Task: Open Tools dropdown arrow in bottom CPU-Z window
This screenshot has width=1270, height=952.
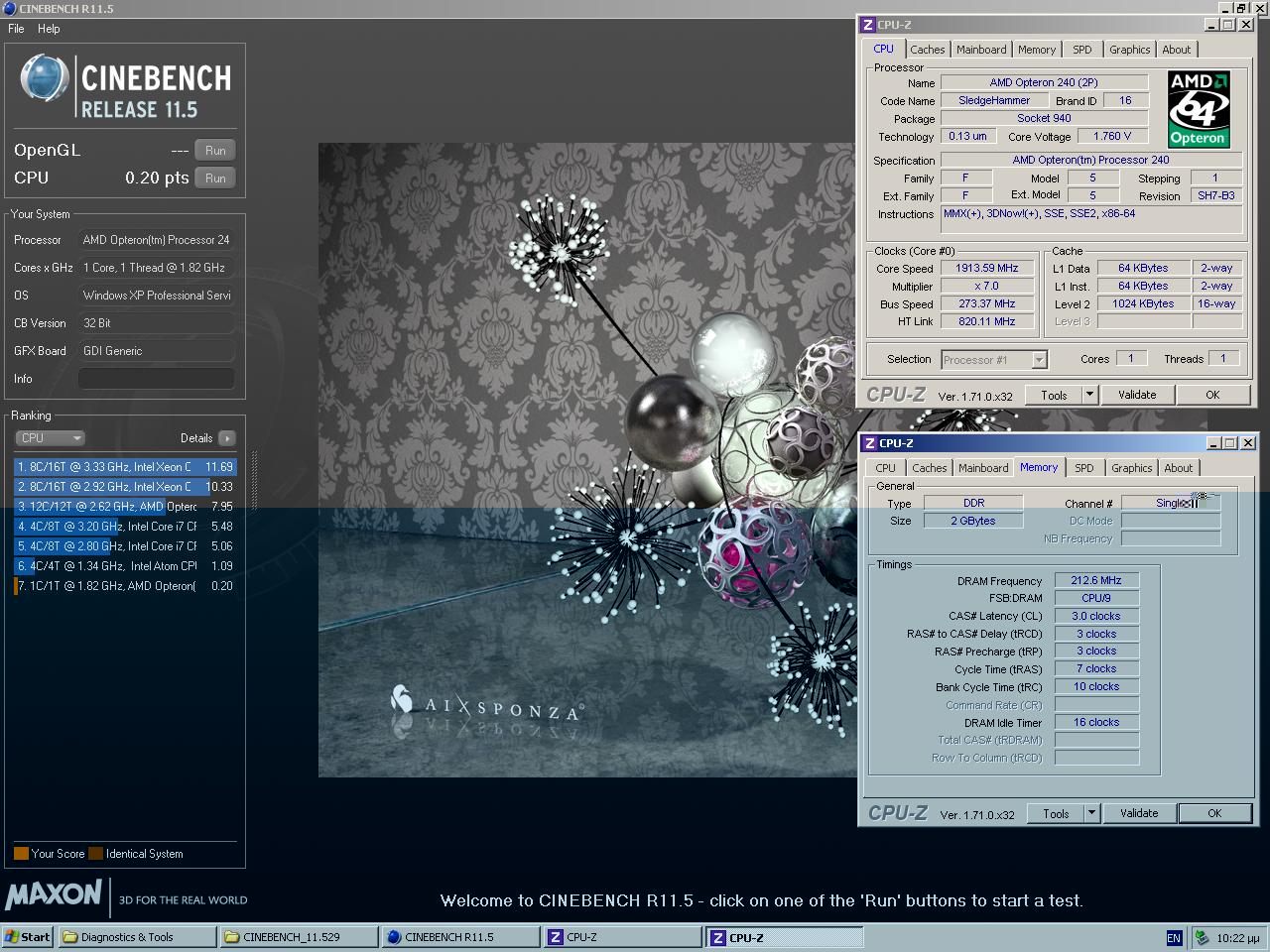Action: (1091, 813)
